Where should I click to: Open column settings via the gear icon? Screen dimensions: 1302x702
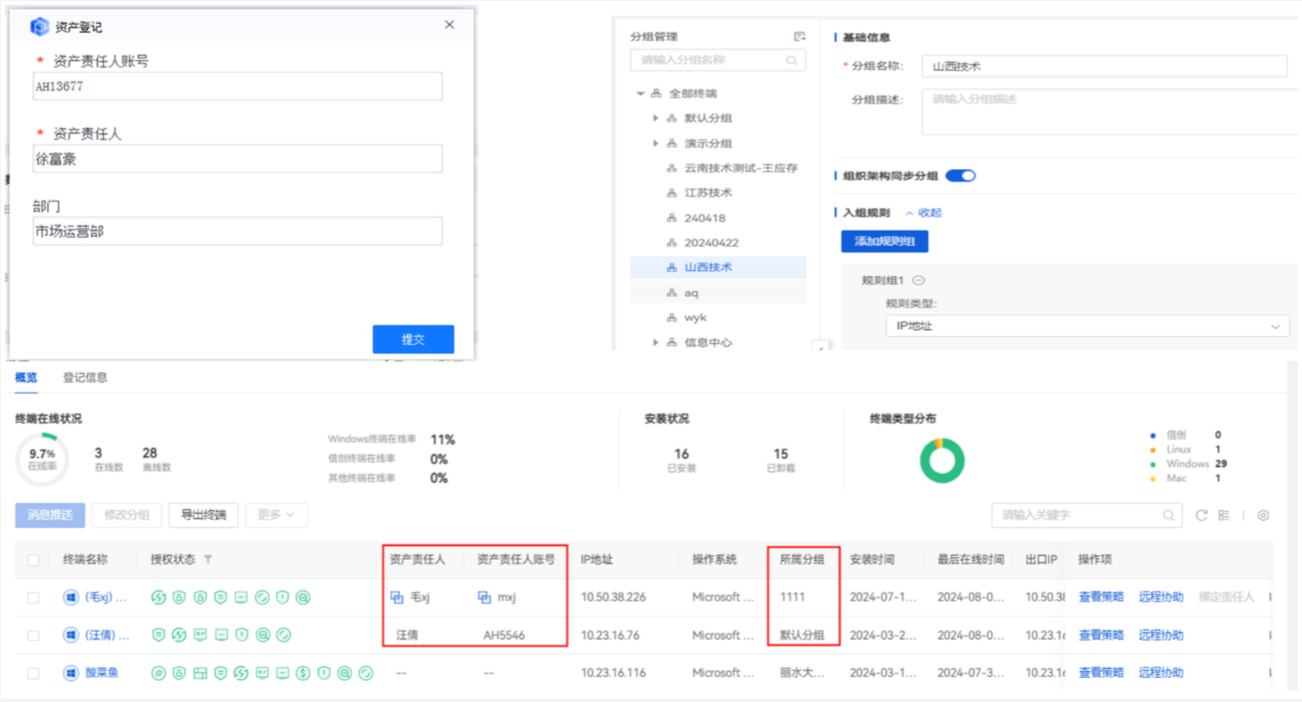pyautogui.click(x=1263, y=515)
